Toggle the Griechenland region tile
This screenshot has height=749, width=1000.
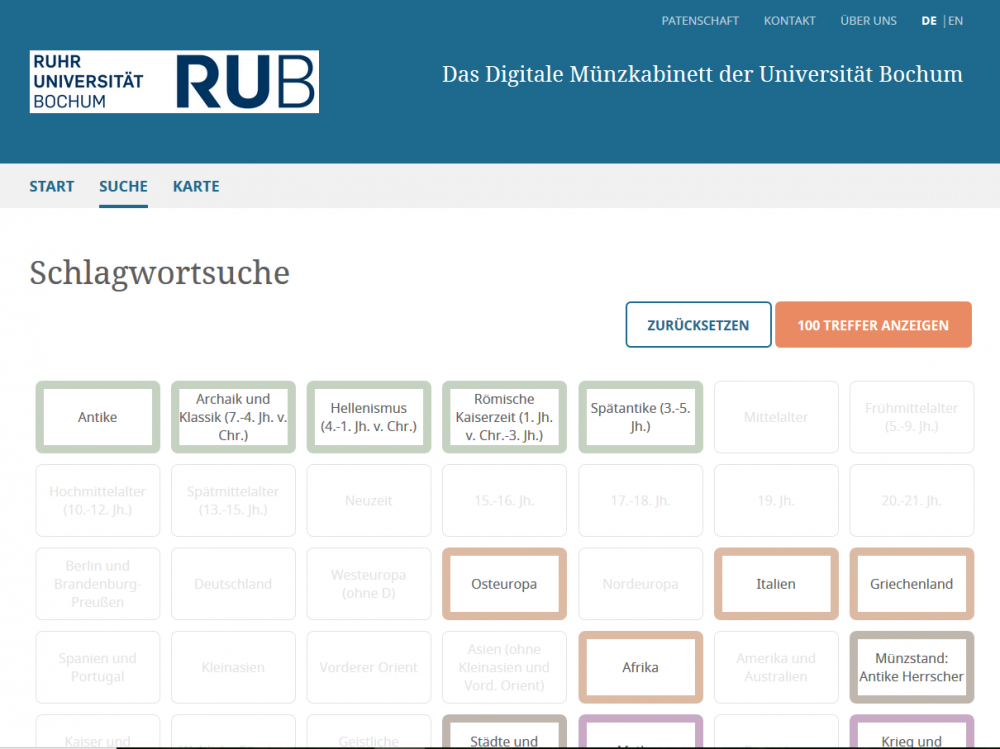click(x=911, y=584)
